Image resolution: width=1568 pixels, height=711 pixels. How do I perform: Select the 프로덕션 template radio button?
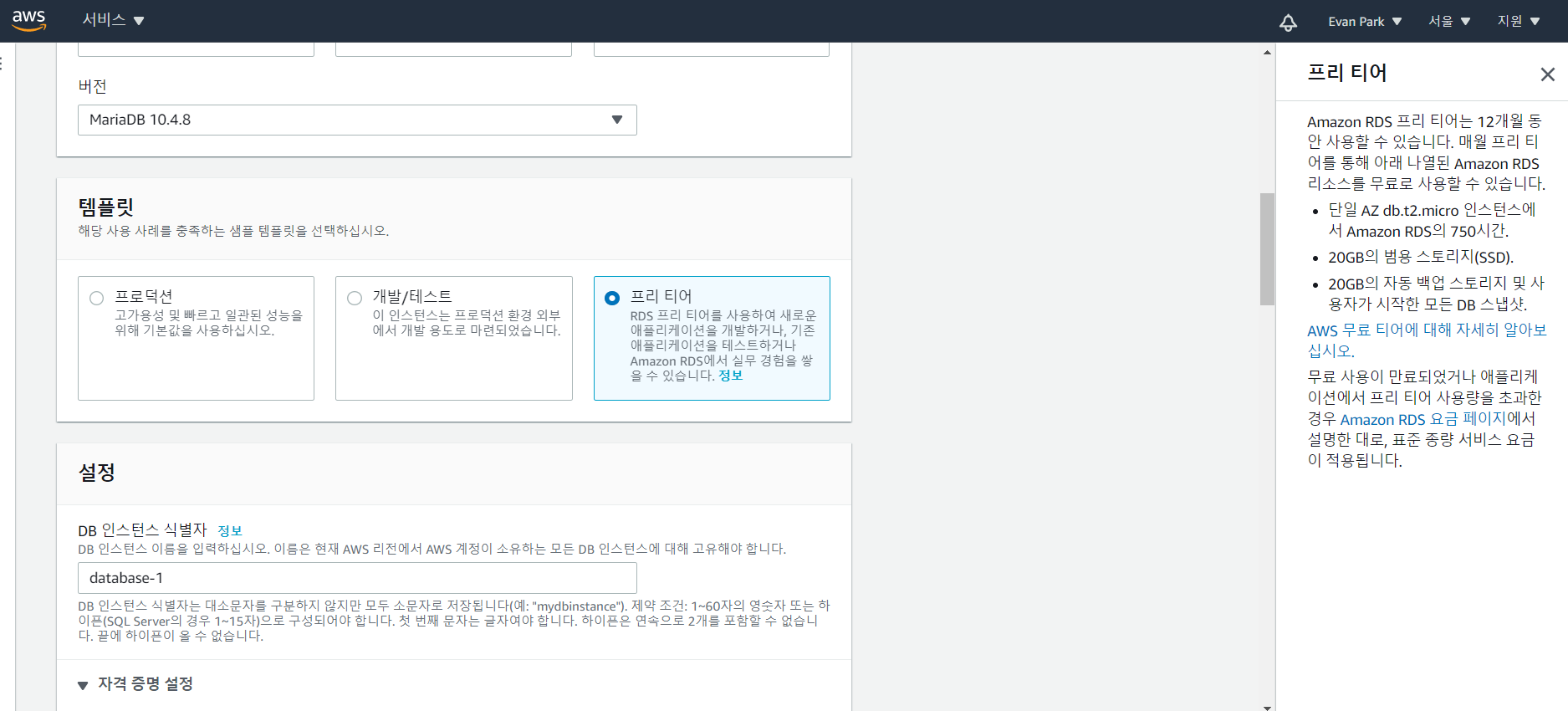click(97, 298)
